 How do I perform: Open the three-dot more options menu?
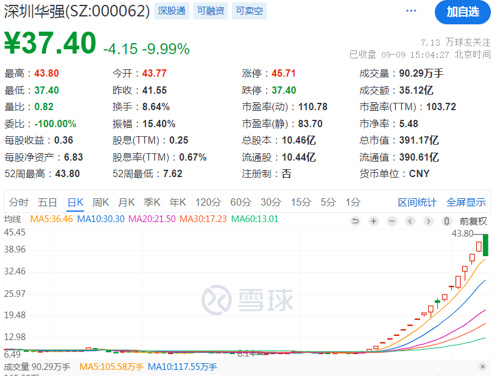point(411,11)
